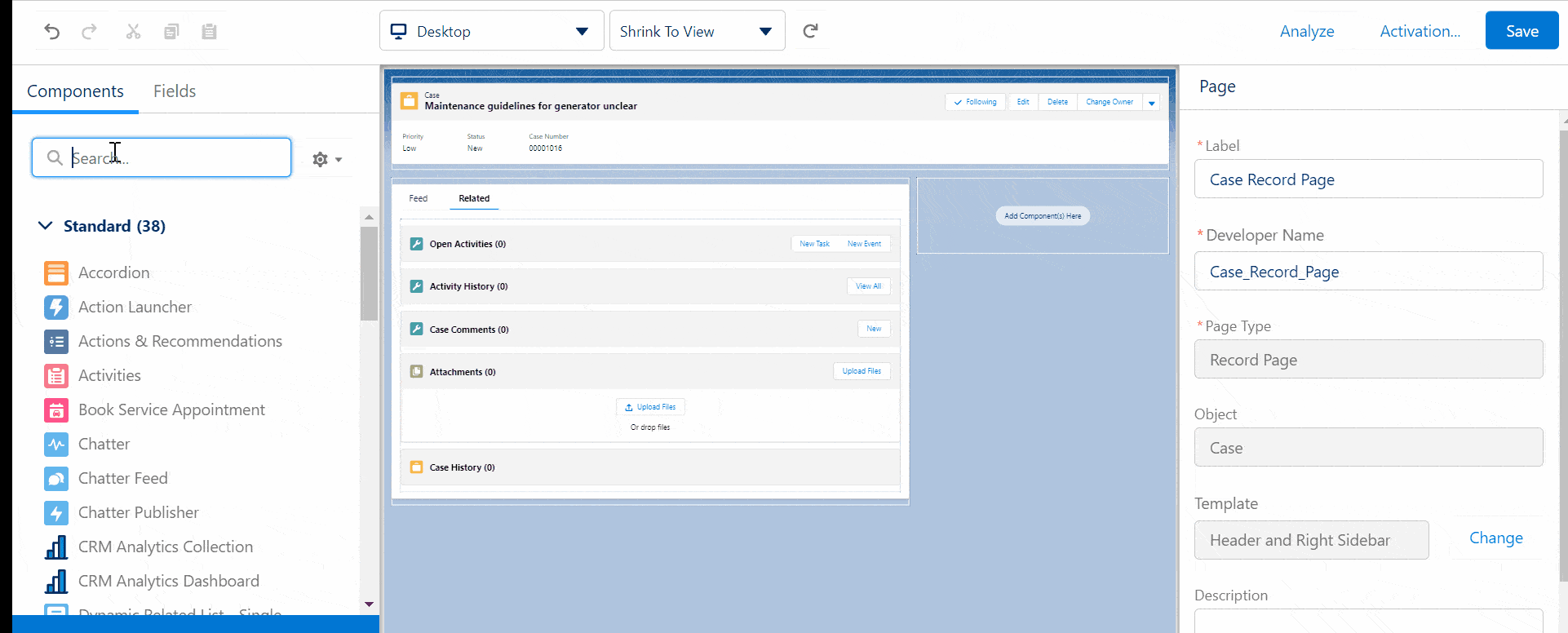
Task: Click New in Case Comments
Action: [x=874, y=329]
